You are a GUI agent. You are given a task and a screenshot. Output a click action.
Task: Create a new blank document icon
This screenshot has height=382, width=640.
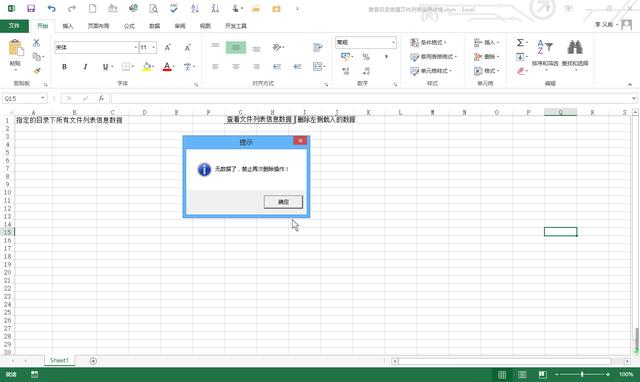tap(93, 8)
